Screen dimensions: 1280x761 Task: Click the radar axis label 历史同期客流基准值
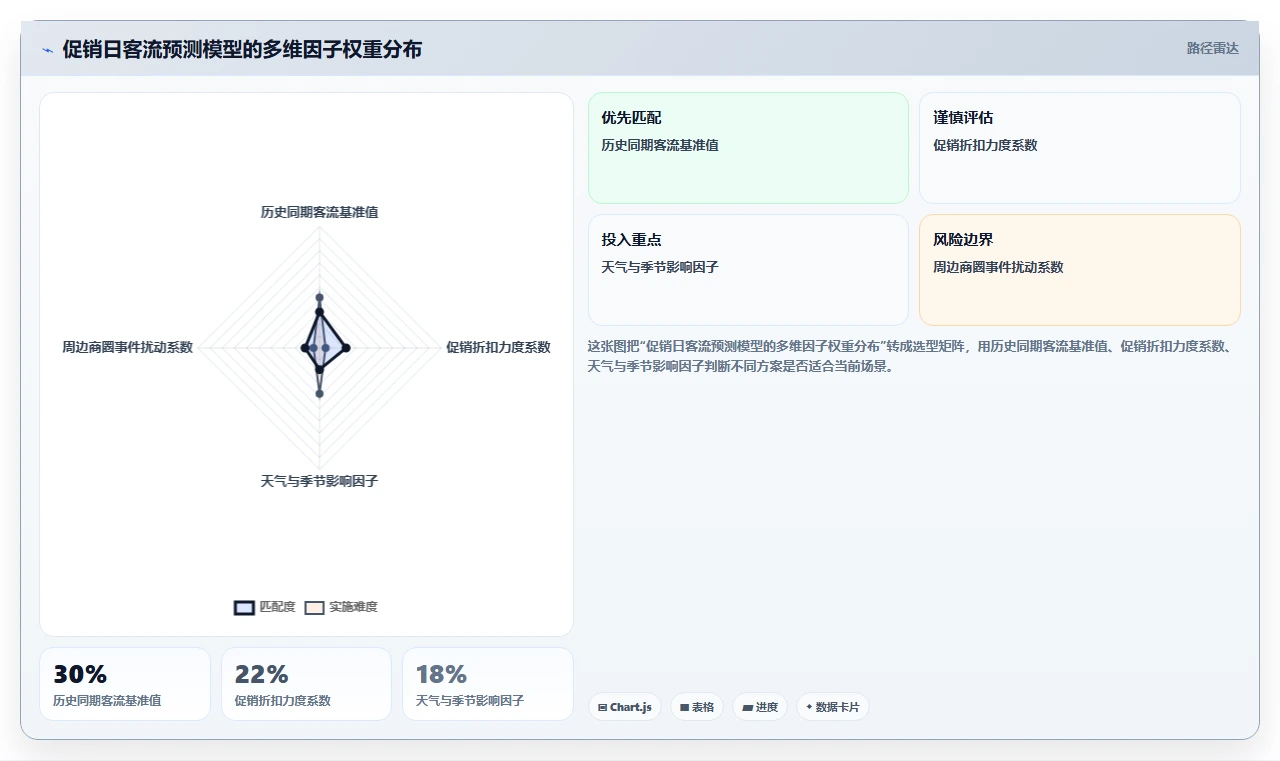click(x=319, y=212)
